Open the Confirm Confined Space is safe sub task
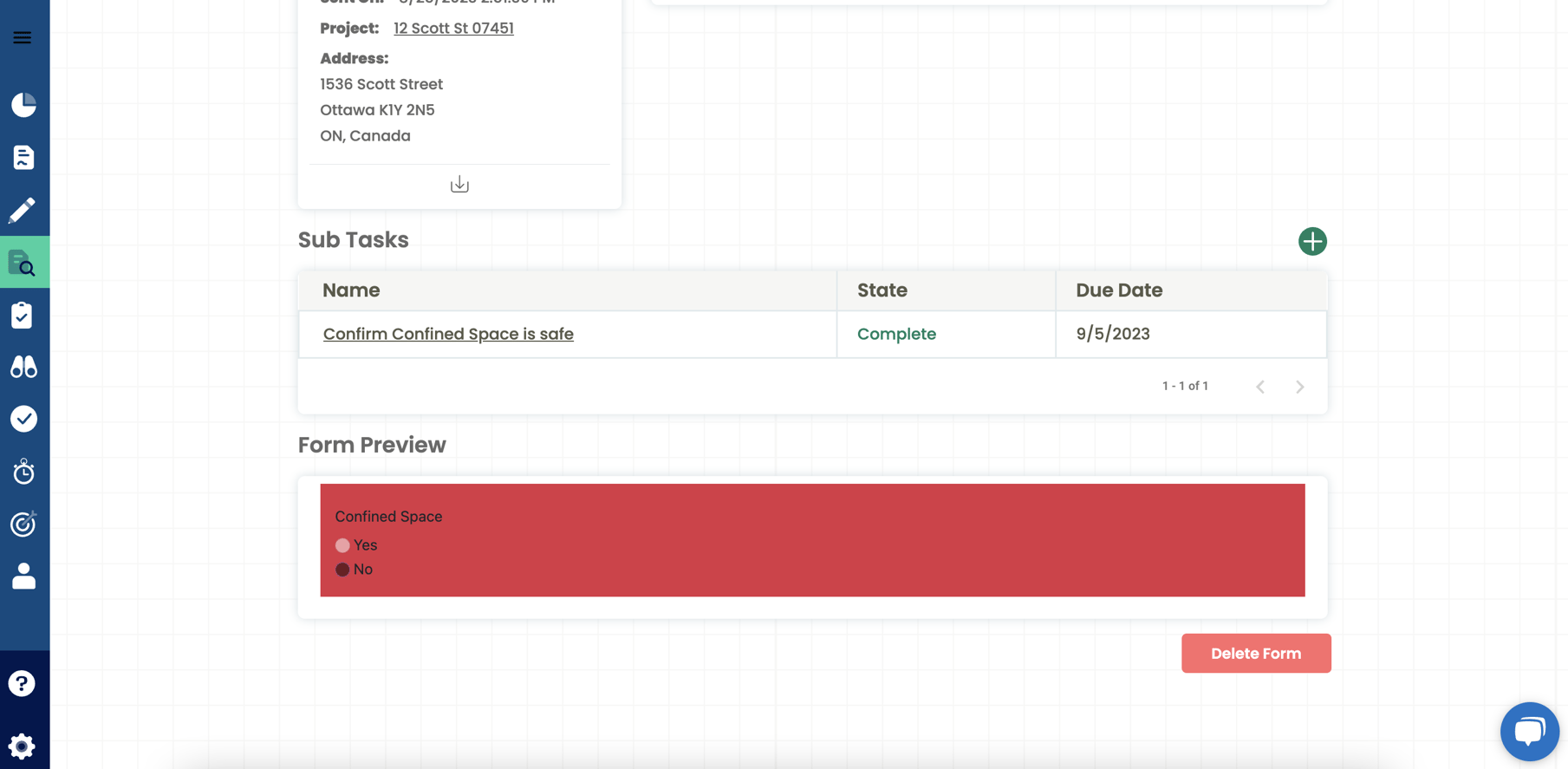The height and width of the screenshot is (769, 1568). point(448,334)
